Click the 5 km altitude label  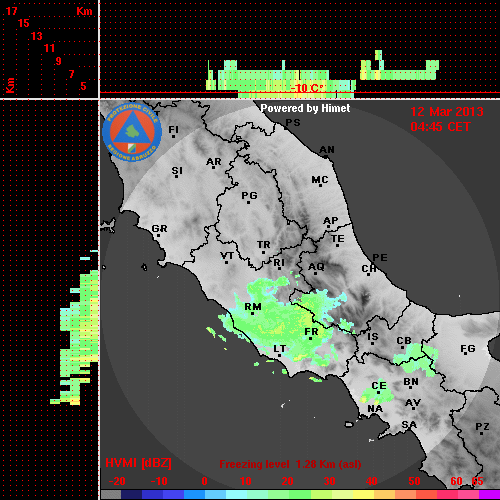83,86
